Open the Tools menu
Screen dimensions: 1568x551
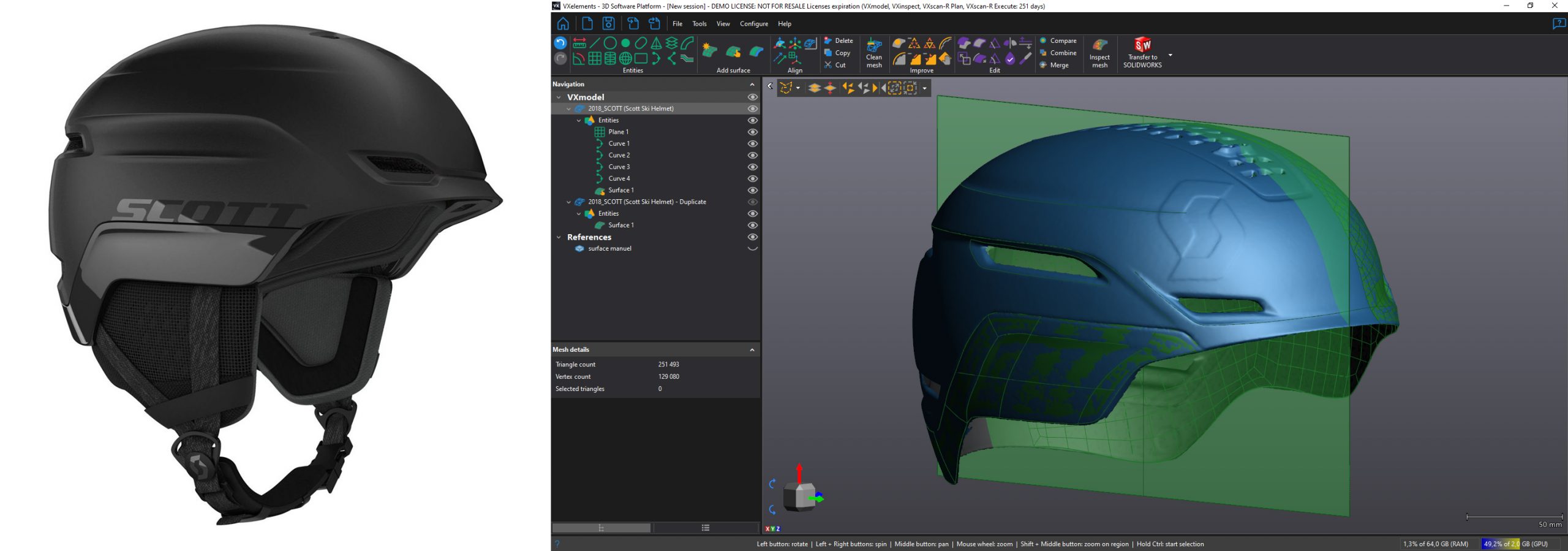point(699,24)
